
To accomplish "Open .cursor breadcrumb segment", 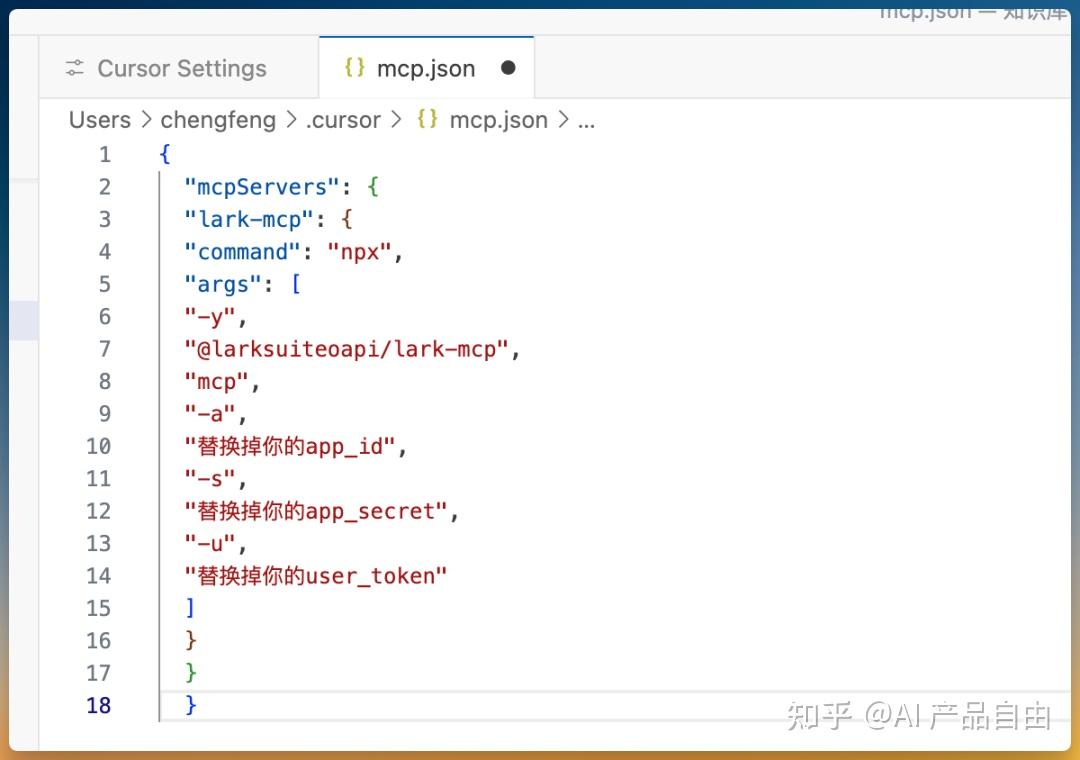I will [x=343, y=120].
